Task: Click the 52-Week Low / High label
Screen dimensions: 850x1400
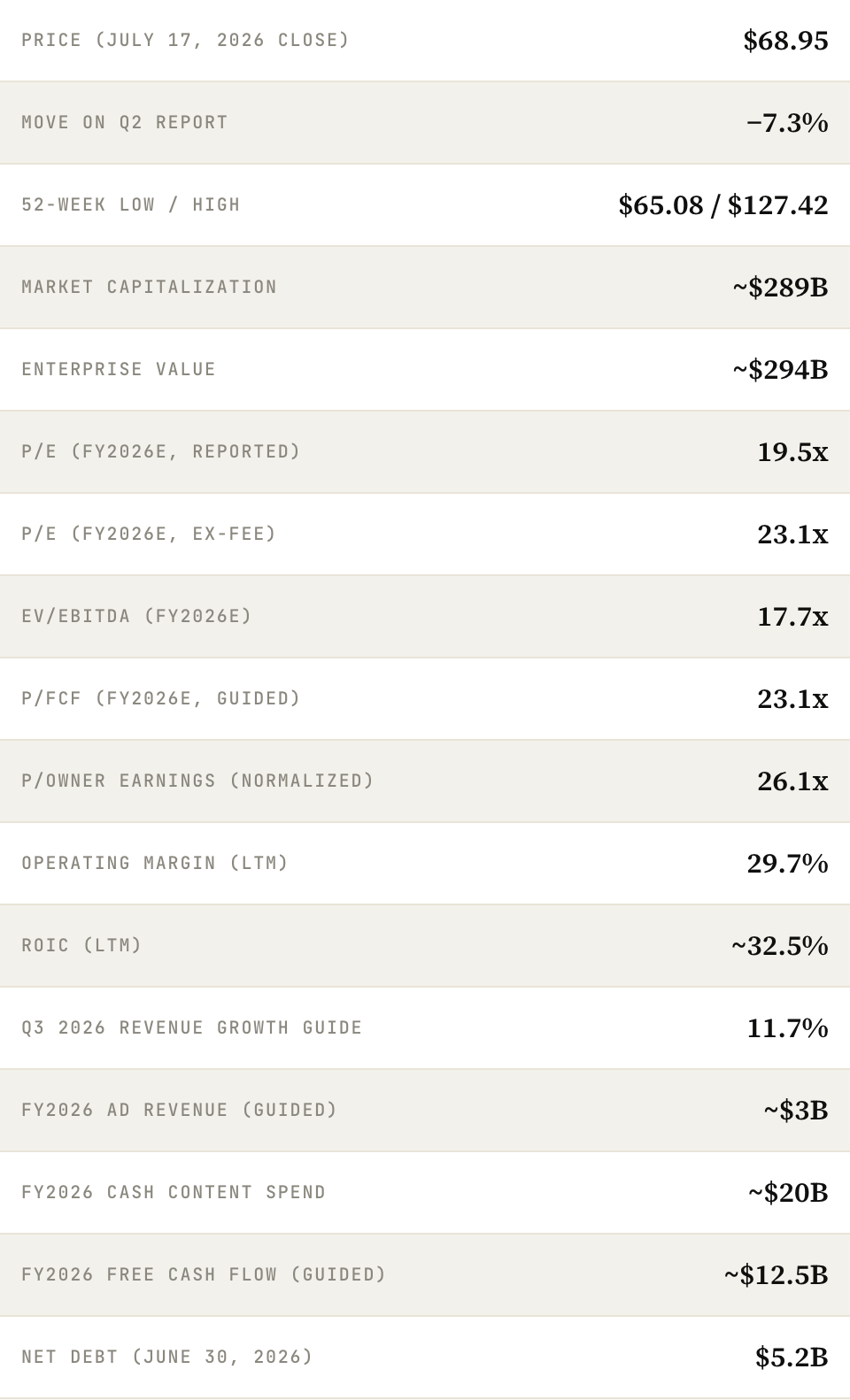Action: tap(131, 204)
